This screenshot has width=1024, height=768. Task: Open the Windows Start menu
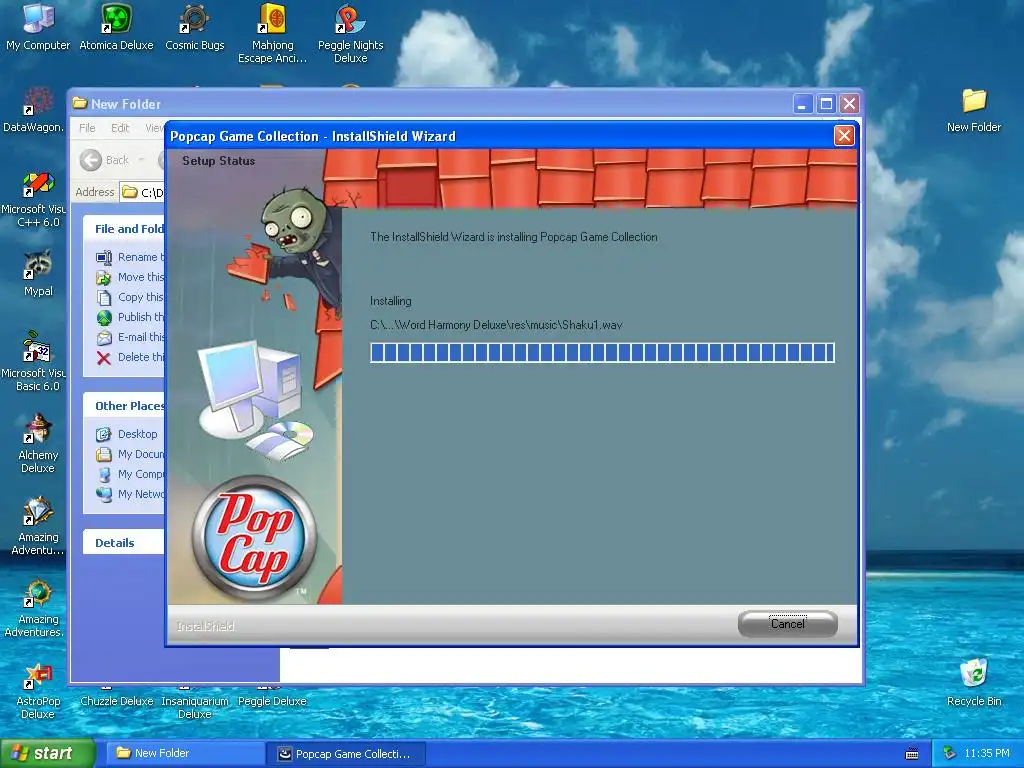pos(48,754)
